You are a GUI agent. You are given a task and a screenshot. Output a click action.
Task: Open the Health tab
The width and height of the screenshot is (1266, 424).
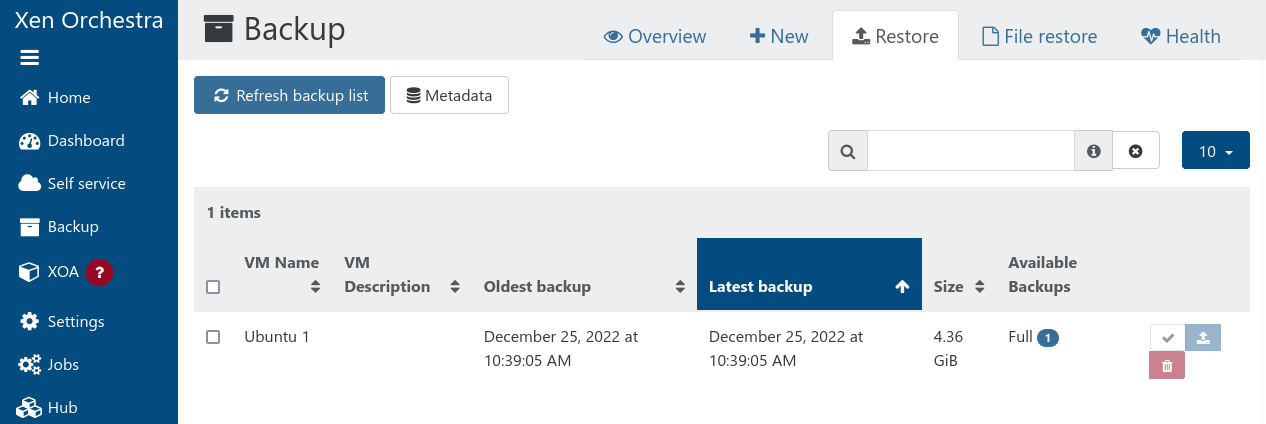tap(1180, 37)
